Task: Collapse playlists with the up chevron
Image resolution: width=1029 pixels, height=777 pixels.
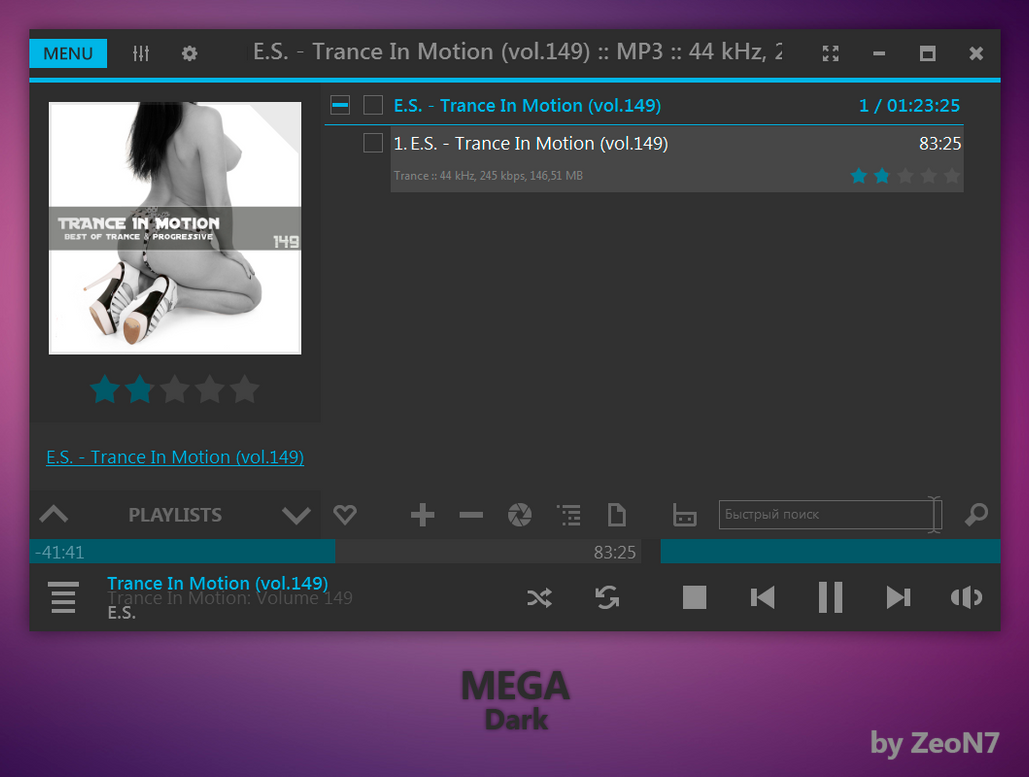Action: click(x=54, y=514)
